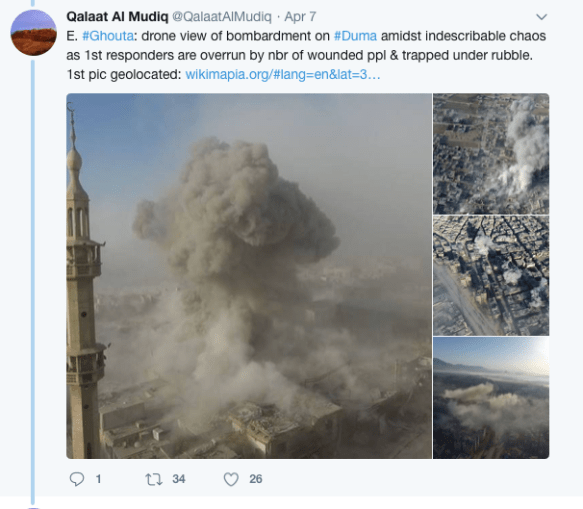Expand the tweet options chevron menu
The height and width of the screenshot is (509, 583).
coord(541,17)
